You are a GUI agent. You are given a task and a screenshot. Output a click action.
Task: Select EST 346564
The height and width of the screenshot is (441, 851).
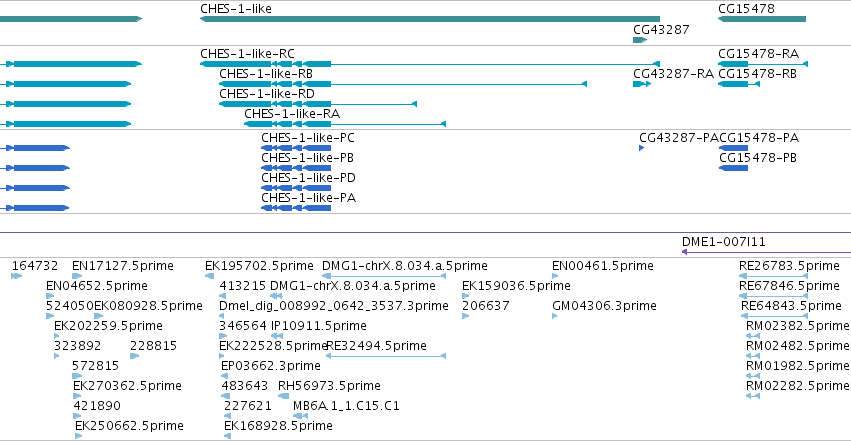click(x=223, y=336)
